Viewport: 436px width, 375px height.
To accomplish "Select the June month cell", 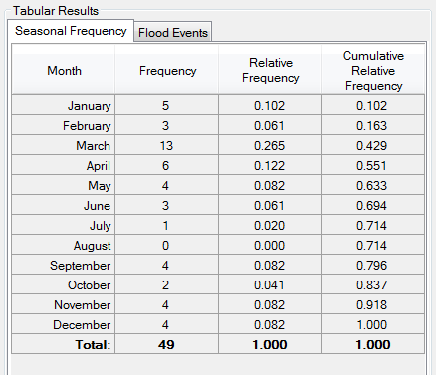I will pos(63,205).
